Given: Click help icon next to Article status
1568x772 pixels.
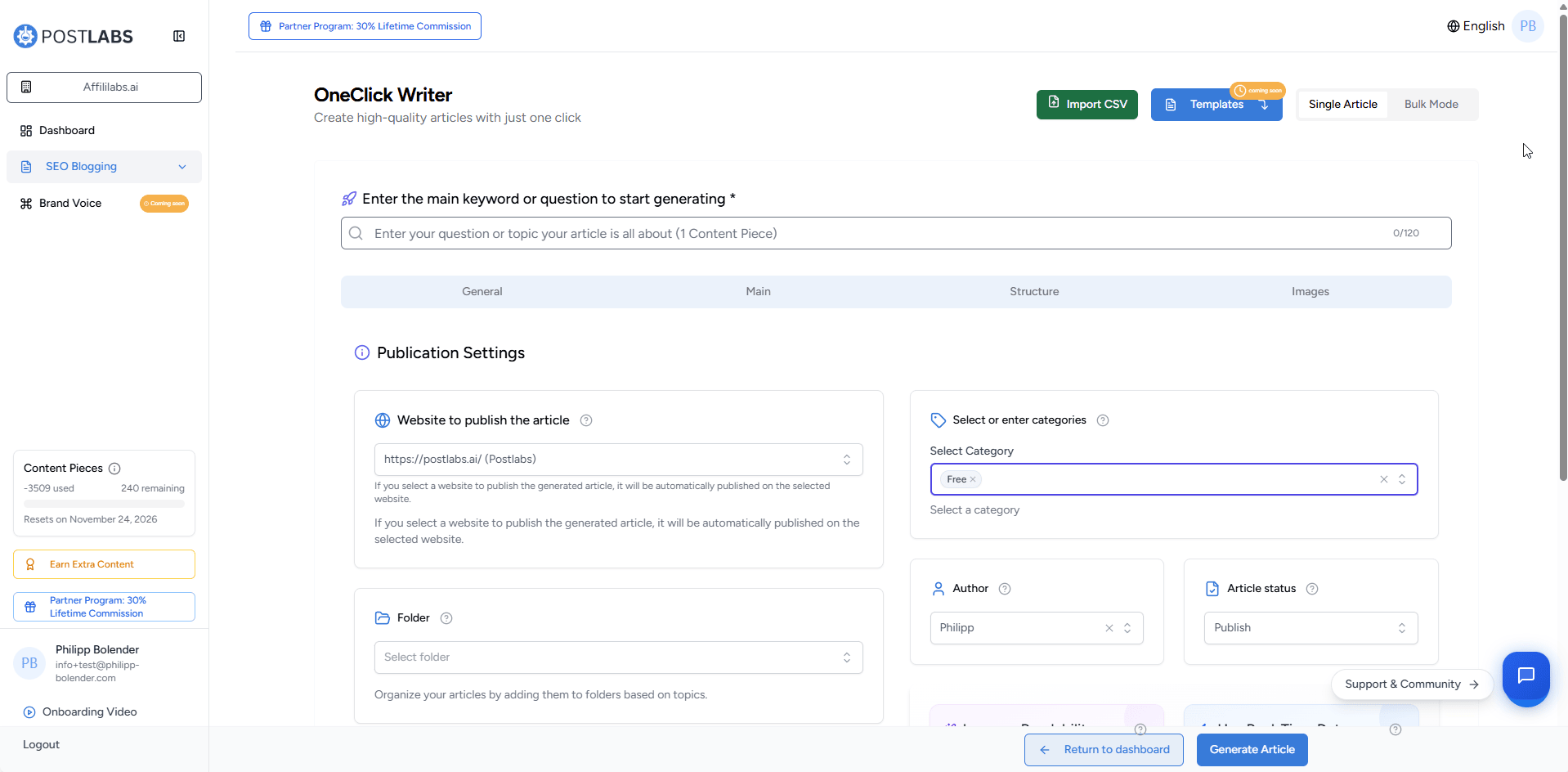Looking at the screenshot, I should click(1312, 589).
